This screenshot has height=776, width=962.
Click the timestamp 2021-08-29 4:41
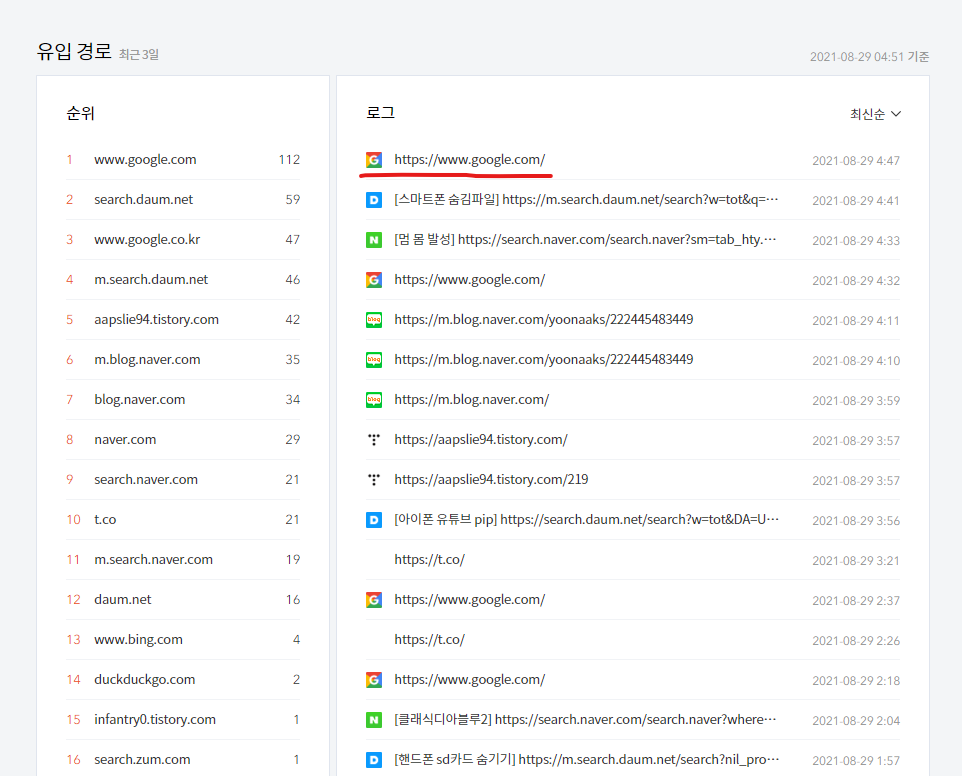pos(856,201)
